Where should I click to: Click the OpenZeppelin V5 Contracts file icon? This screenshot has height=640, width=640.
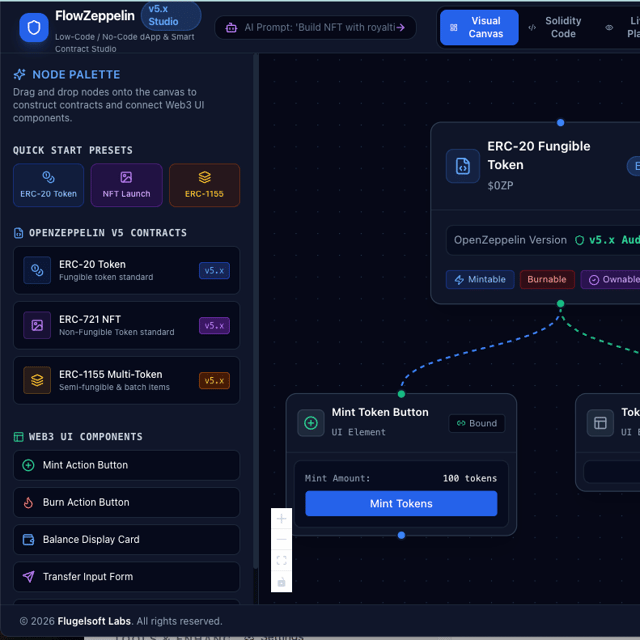(x=18, y=233)
